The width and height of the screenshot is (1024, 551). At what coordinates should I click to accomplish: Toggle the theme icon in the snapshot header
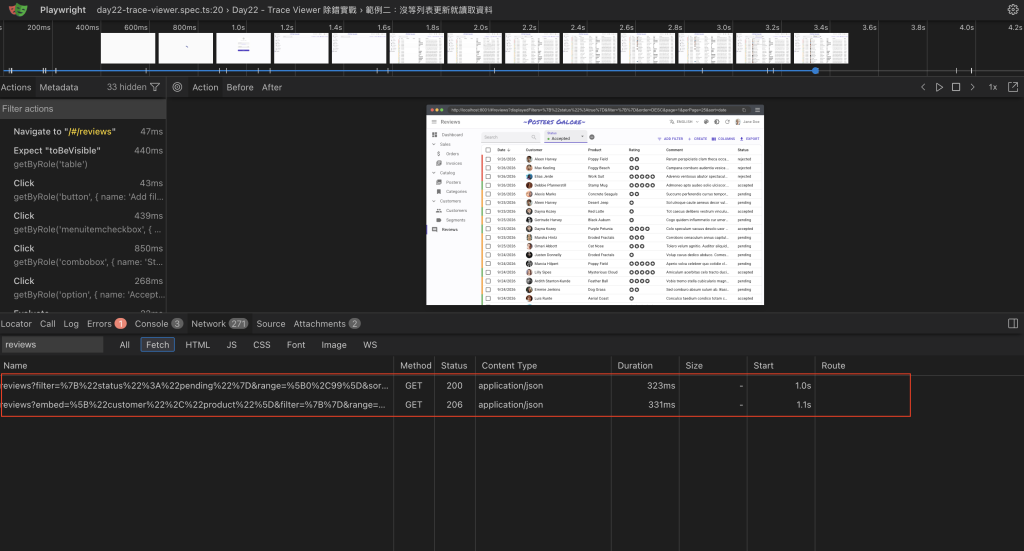click(716, 121)
